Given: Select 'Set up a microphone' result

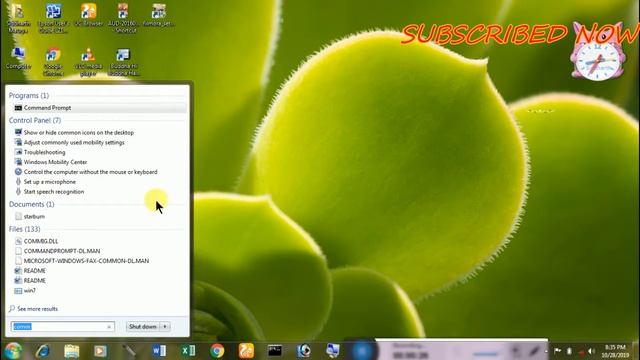Looking at the screenshot, I should click(x=49, y=182).
